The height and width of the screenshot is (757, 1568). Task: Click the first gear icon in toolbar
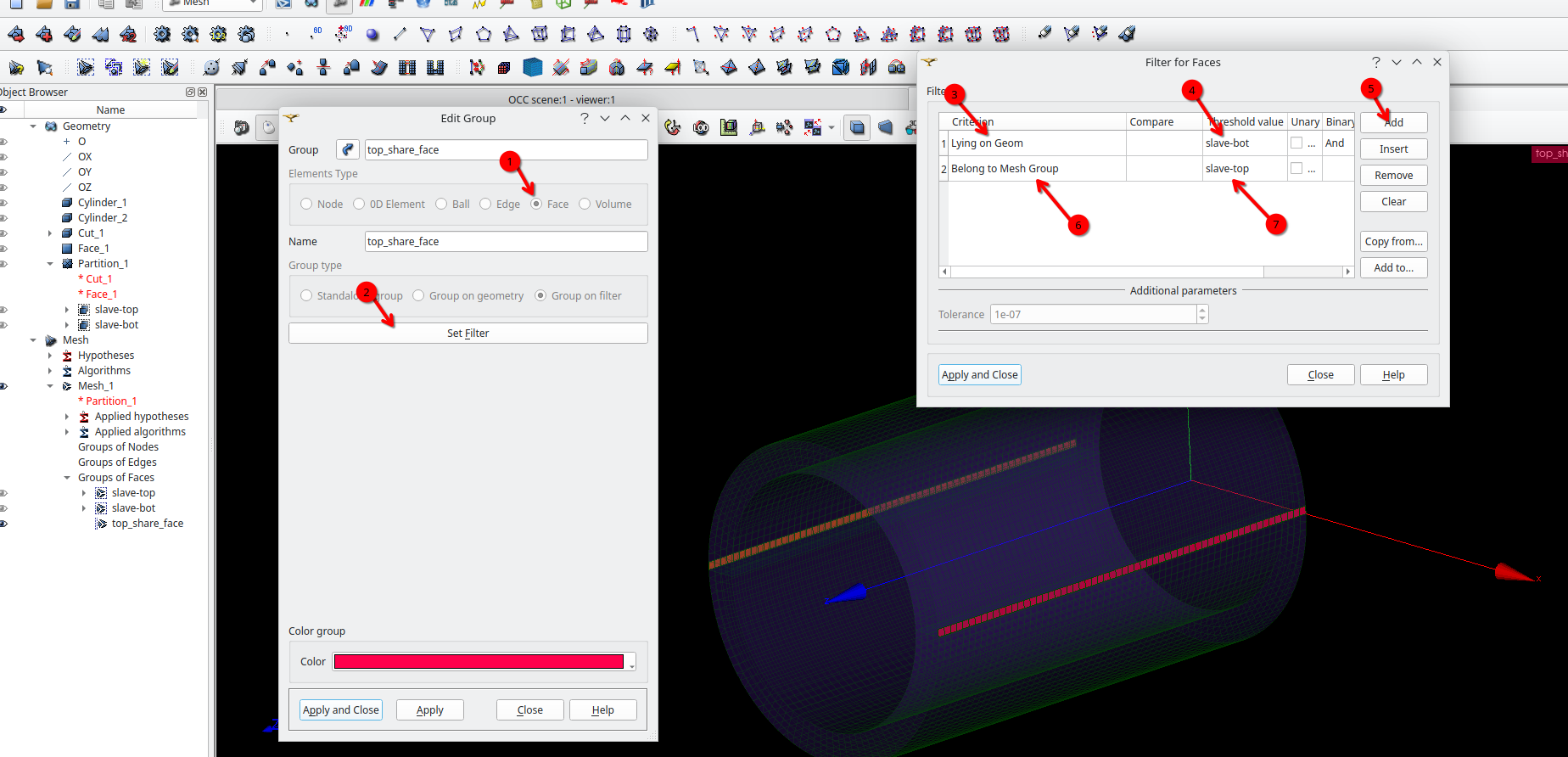(x=162, y=35)
